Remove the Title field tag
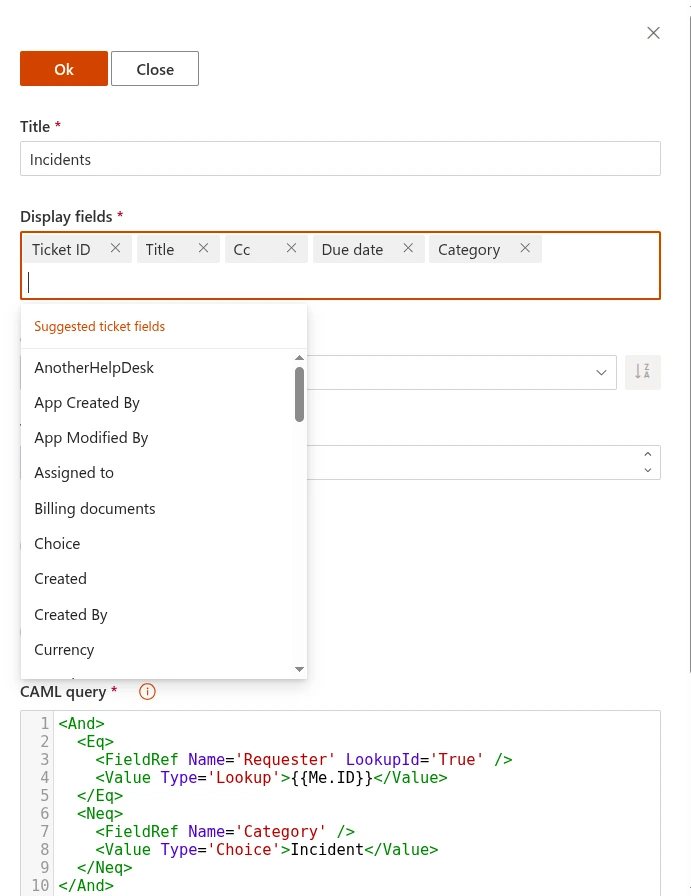This screenshot has width=691, height=896. click(203, 249)
